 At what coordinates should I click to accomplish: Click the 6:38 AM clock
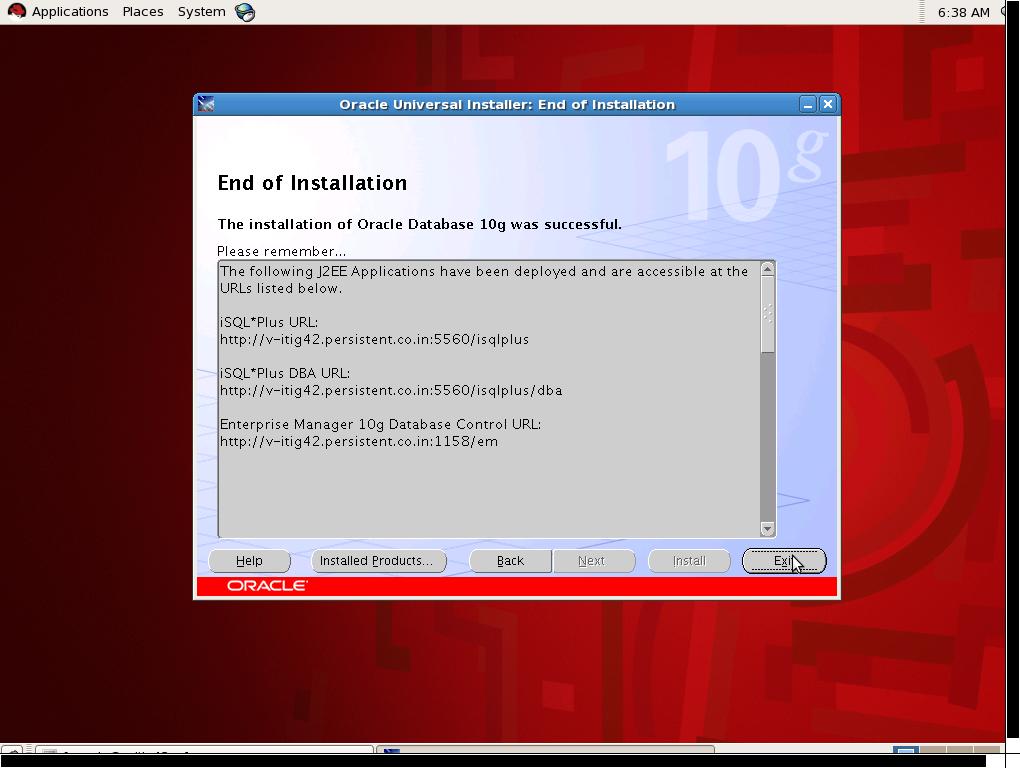tap(963, 12)
